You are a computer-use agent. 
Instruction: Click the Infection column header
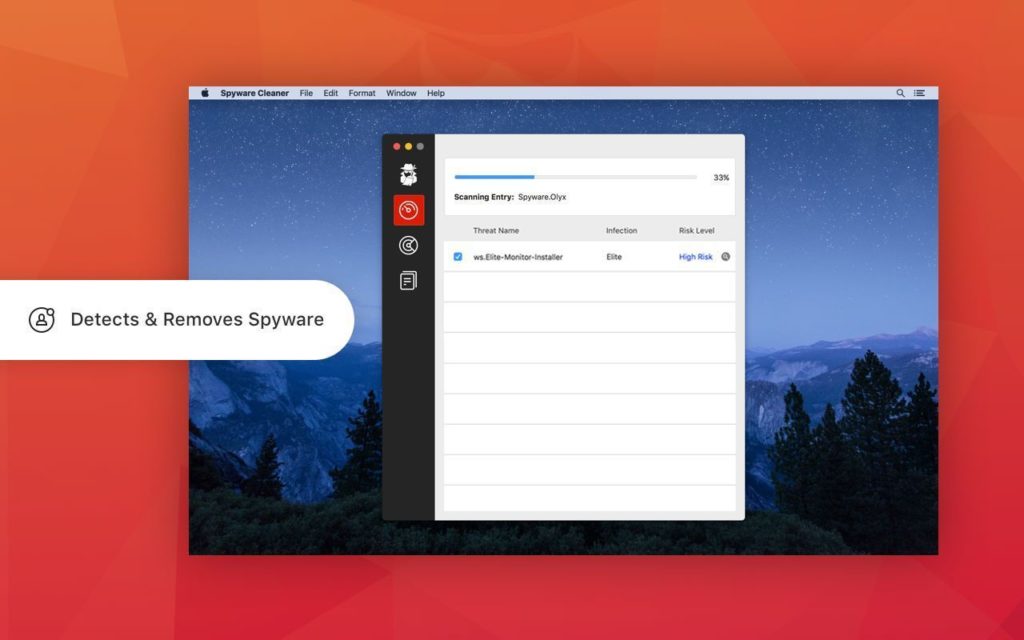621,231
